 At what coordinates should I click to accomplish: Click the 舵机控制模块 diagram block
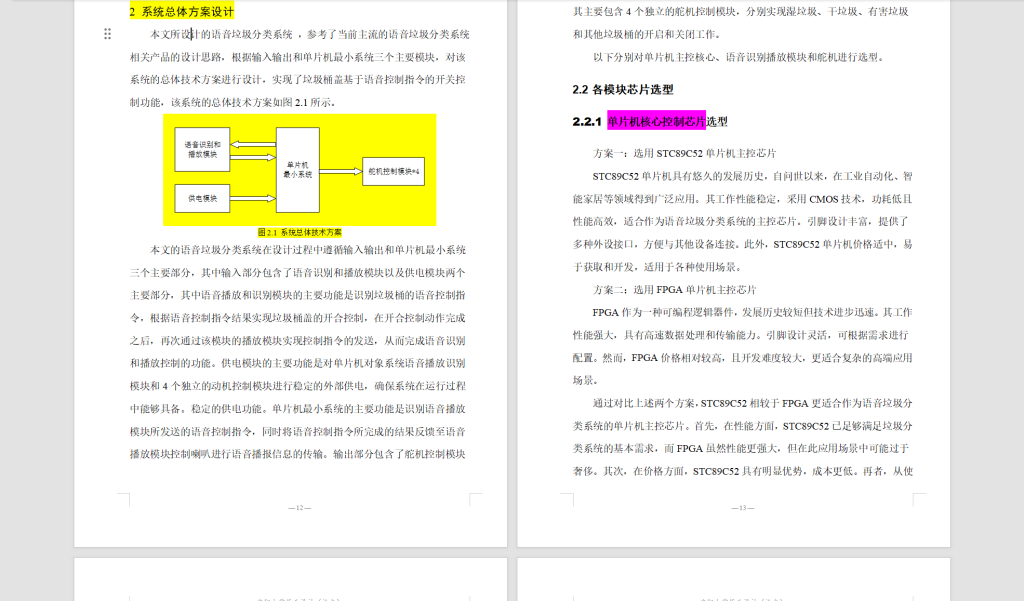pyautogui.click(x=393, y=172)
